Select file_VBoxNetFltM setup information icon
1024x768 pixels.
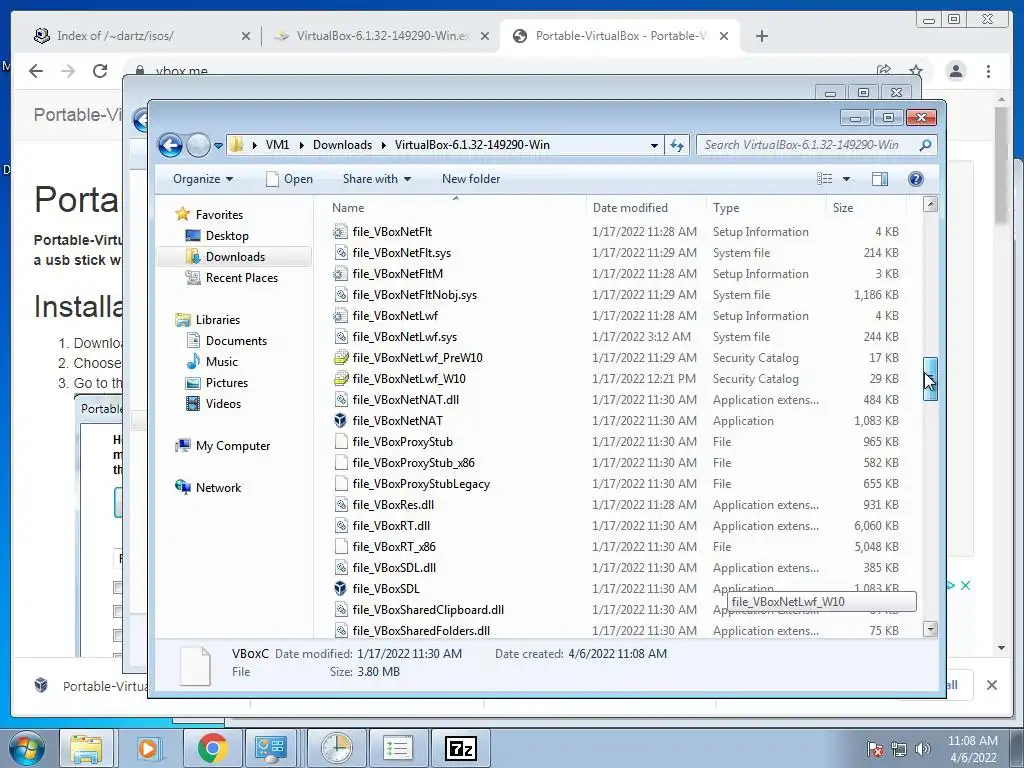[x=340, y=274]
